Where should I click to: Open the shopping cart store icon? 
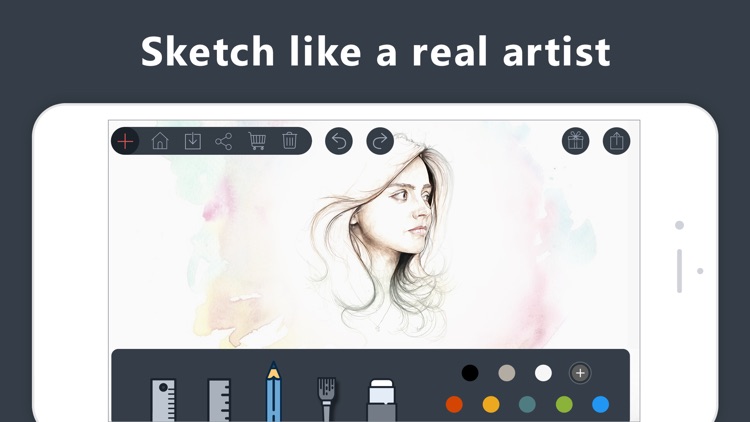(257, 141)
